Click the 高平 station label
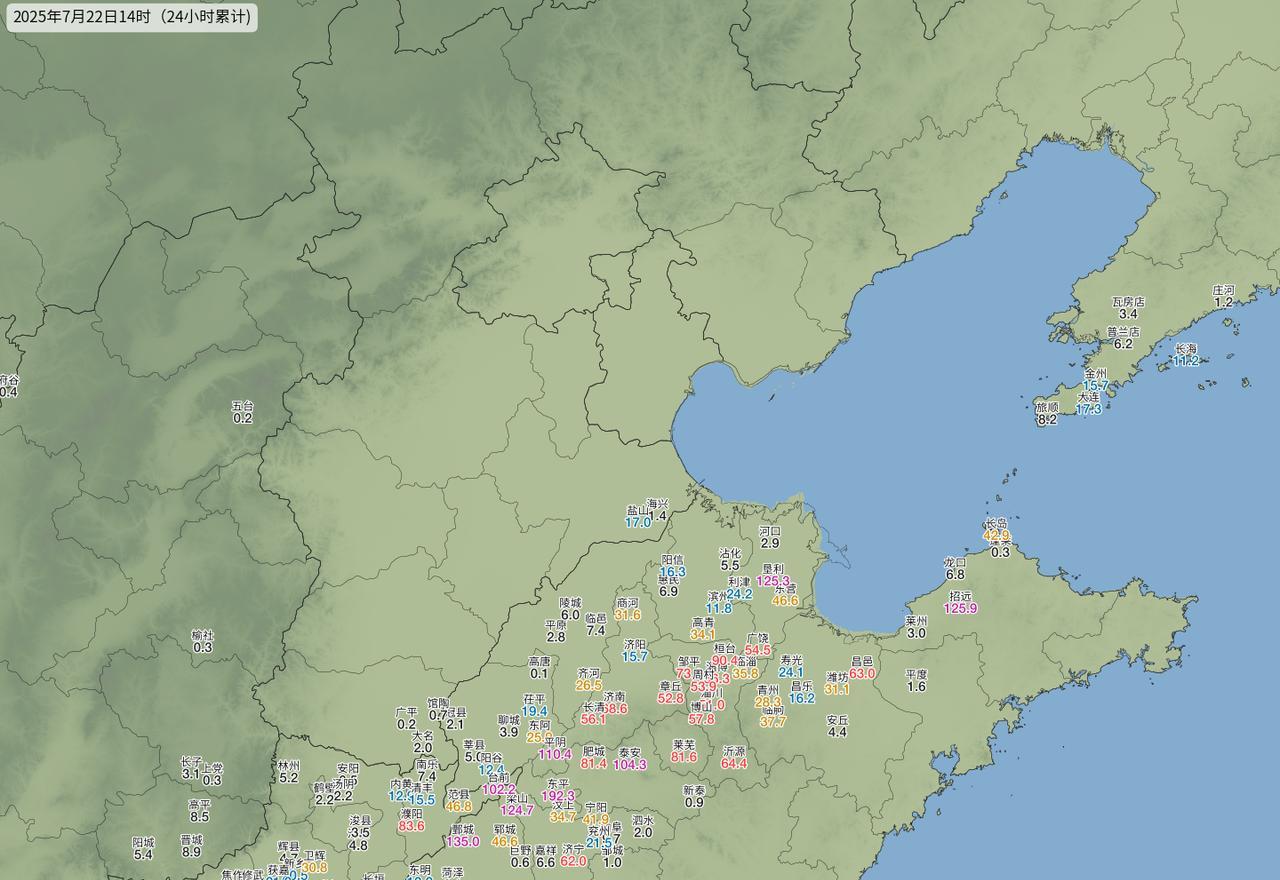The height and width of the screenshot is (880, 1280). [x=199, y=804]
